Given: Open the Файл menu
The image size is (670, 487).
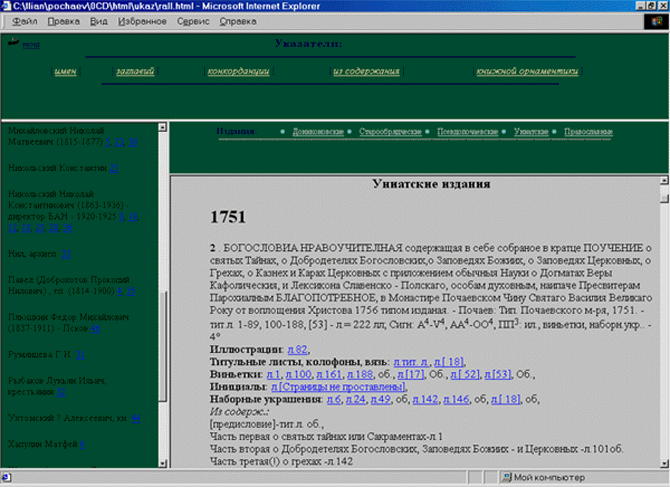Looking at the screenshot, I should click(25, 20).
